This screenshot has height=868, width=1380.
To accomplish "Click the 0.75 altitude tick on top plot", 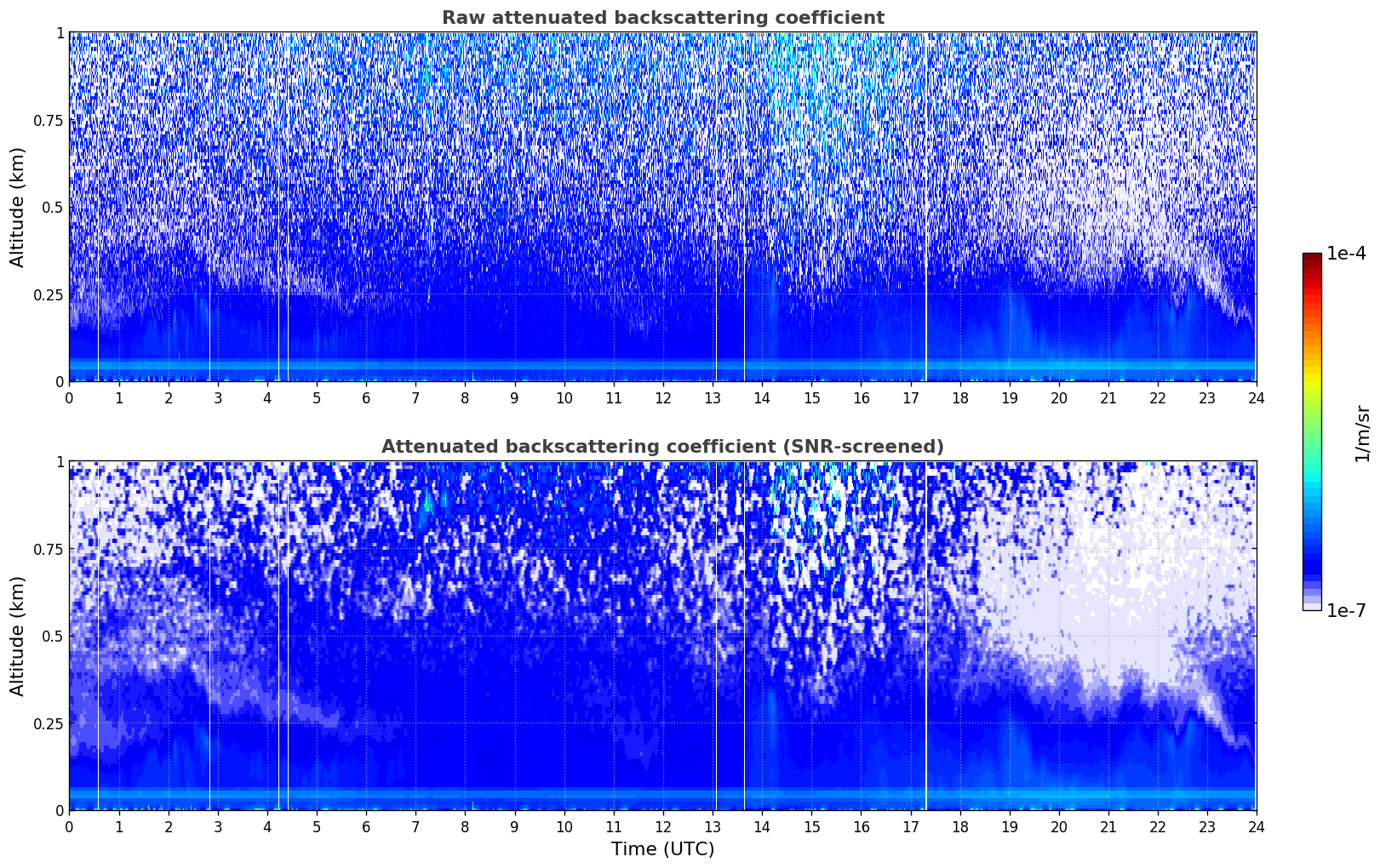I will coord(49,120).
